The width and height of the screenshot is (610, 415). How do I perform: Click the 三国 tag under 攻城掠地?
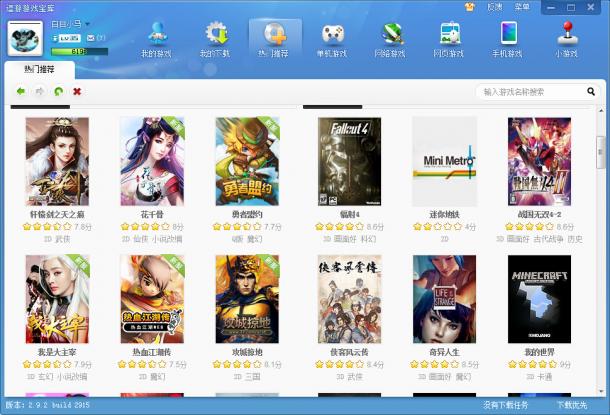[x=252, y=376]
